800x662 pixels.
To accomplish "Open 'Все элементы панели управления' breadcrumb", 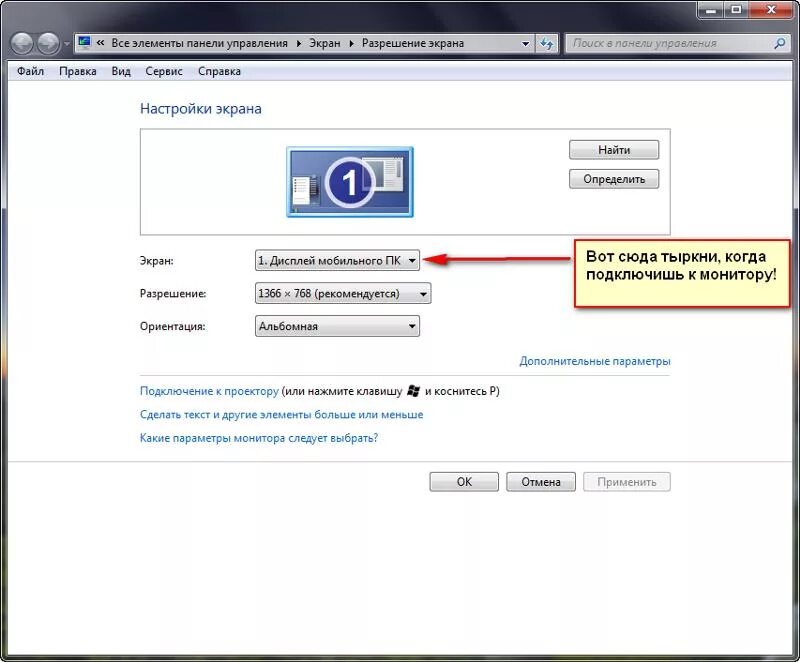I will pyautogui.click(x=199, y=43).
